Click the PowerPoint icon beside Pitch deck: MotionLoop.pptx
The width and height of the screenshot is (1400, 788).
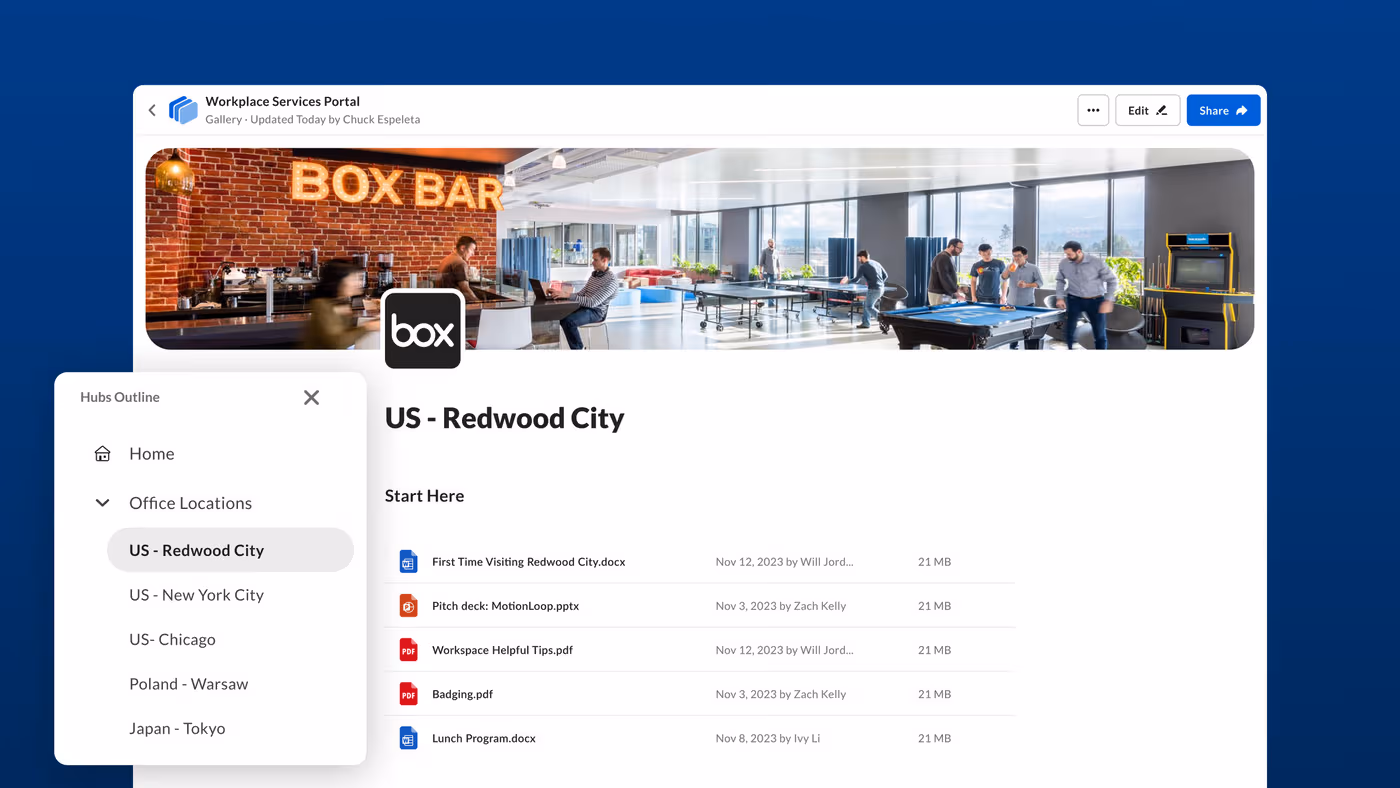coord(407,605)
